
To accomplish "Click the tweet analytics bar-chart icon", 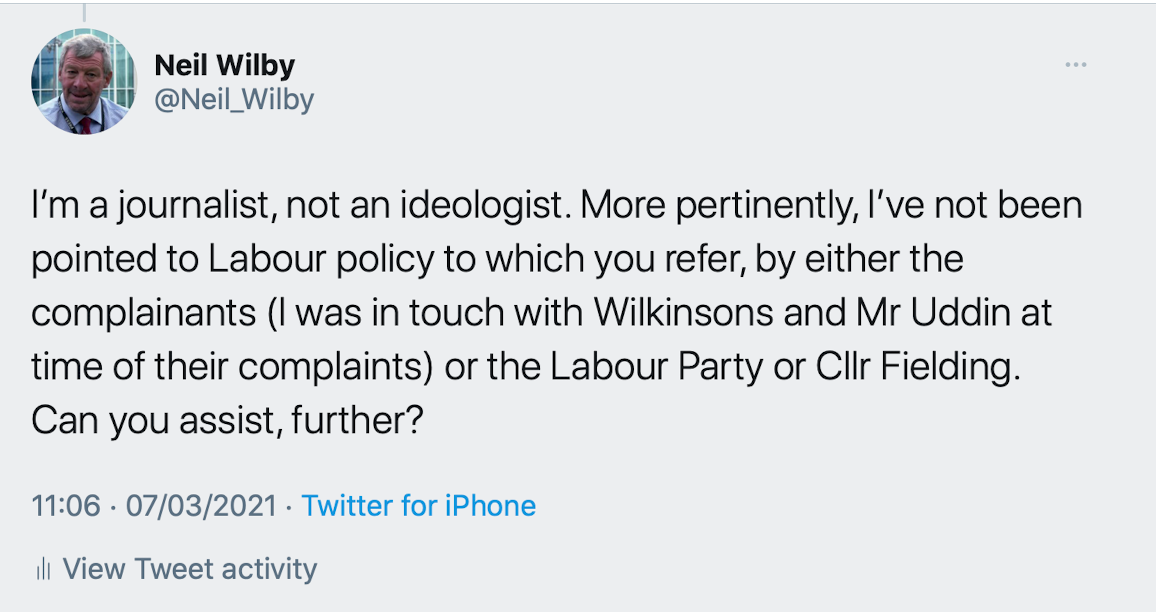I will tap(42, 570).
